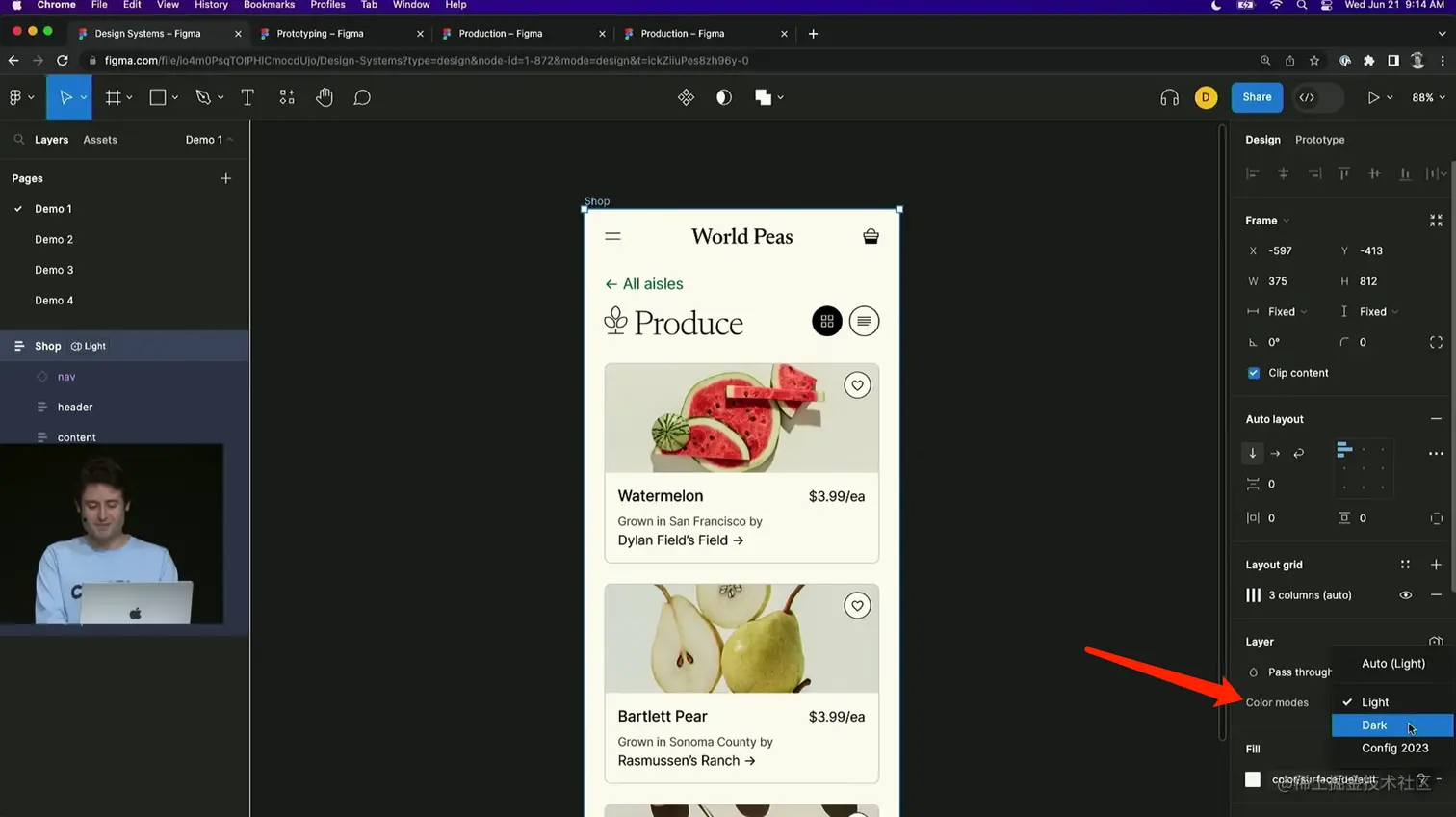The width and height of the screenshot is (1456, 817).
Task: Set auto layout direction to horizontal
Action: (1275, 453)
